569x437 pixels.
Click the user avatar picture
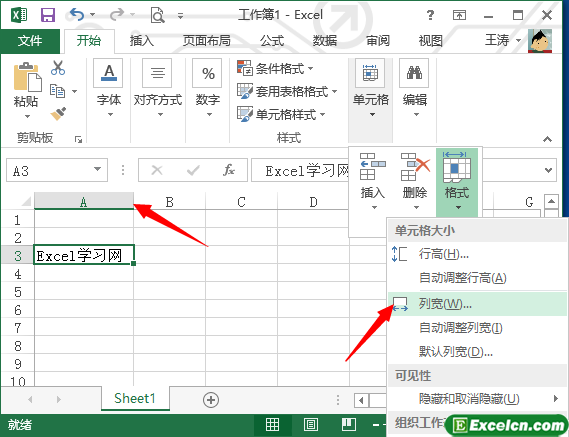[x=540, y=41]
